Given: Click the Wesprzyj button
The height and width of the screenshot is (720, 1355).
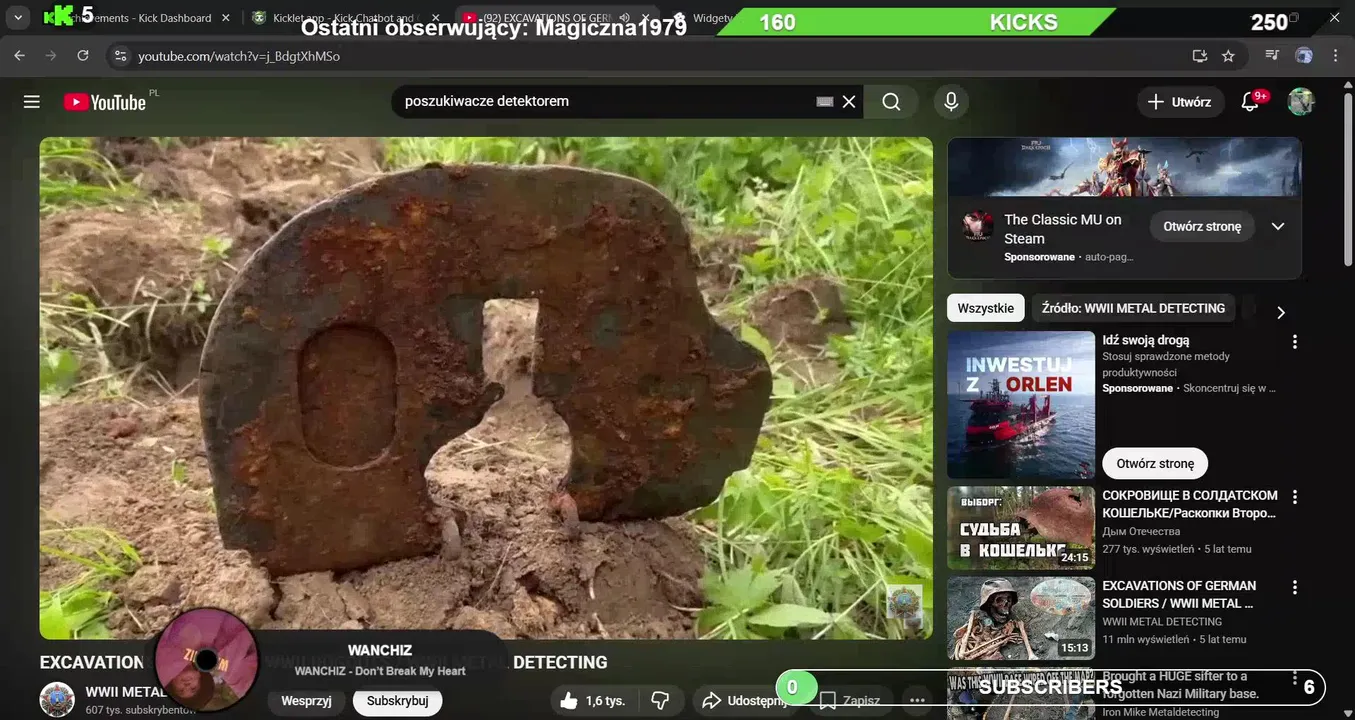Looking at the screenshot, I should (306, 701).
